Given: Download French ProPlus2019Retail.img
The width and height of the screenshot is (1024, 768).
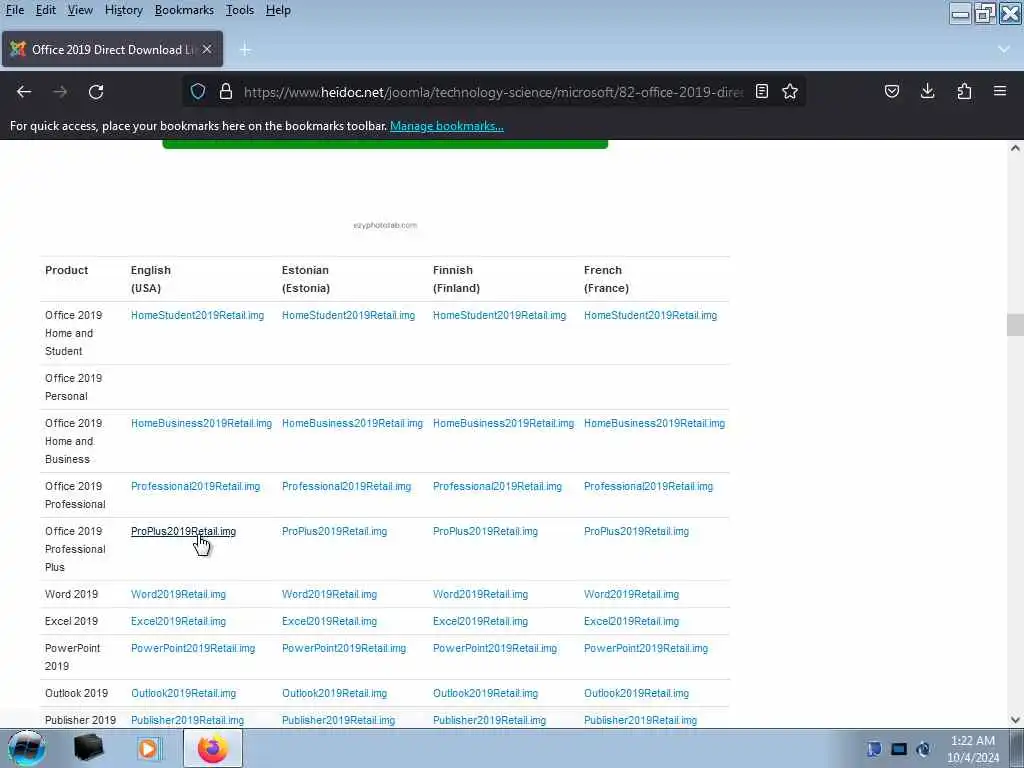Looking at the screenshot, I should (636, 532).
